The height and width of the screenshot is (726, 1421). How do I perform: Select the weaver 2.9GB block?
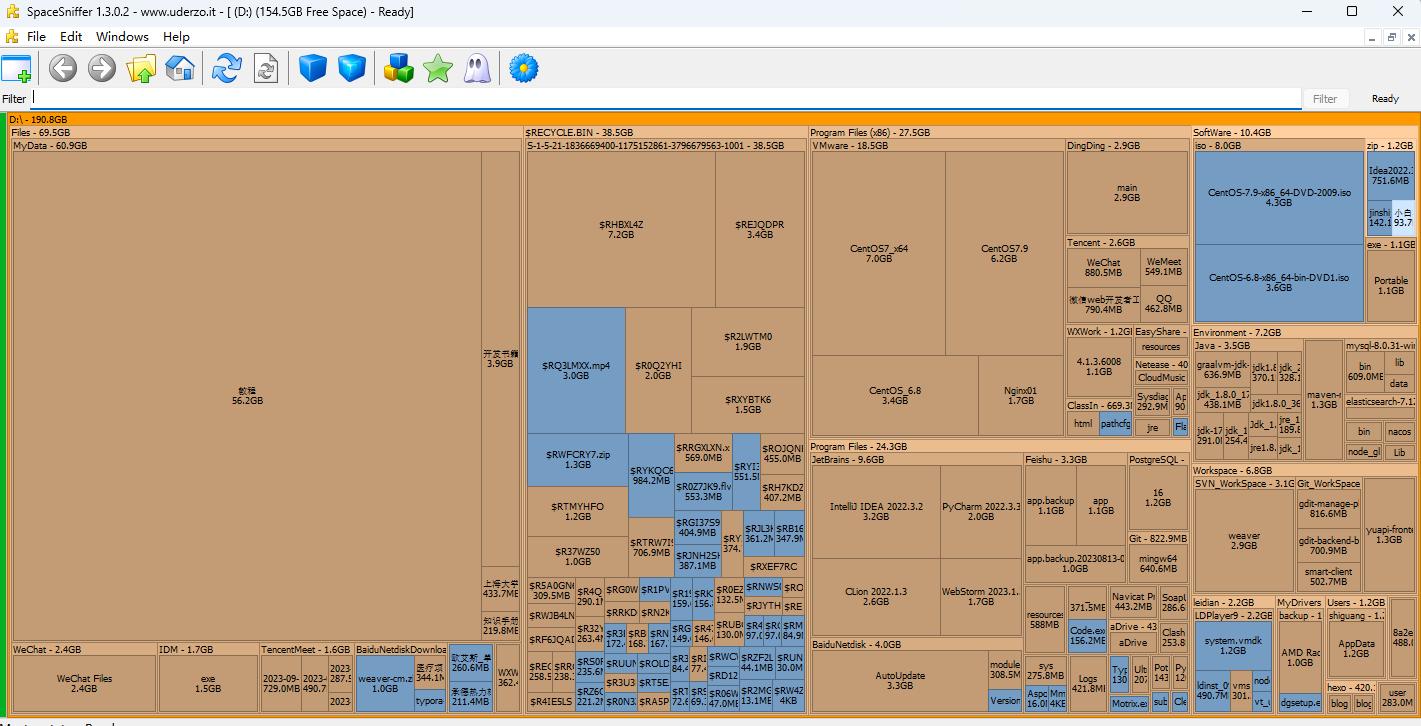[x=1244, y=540]
